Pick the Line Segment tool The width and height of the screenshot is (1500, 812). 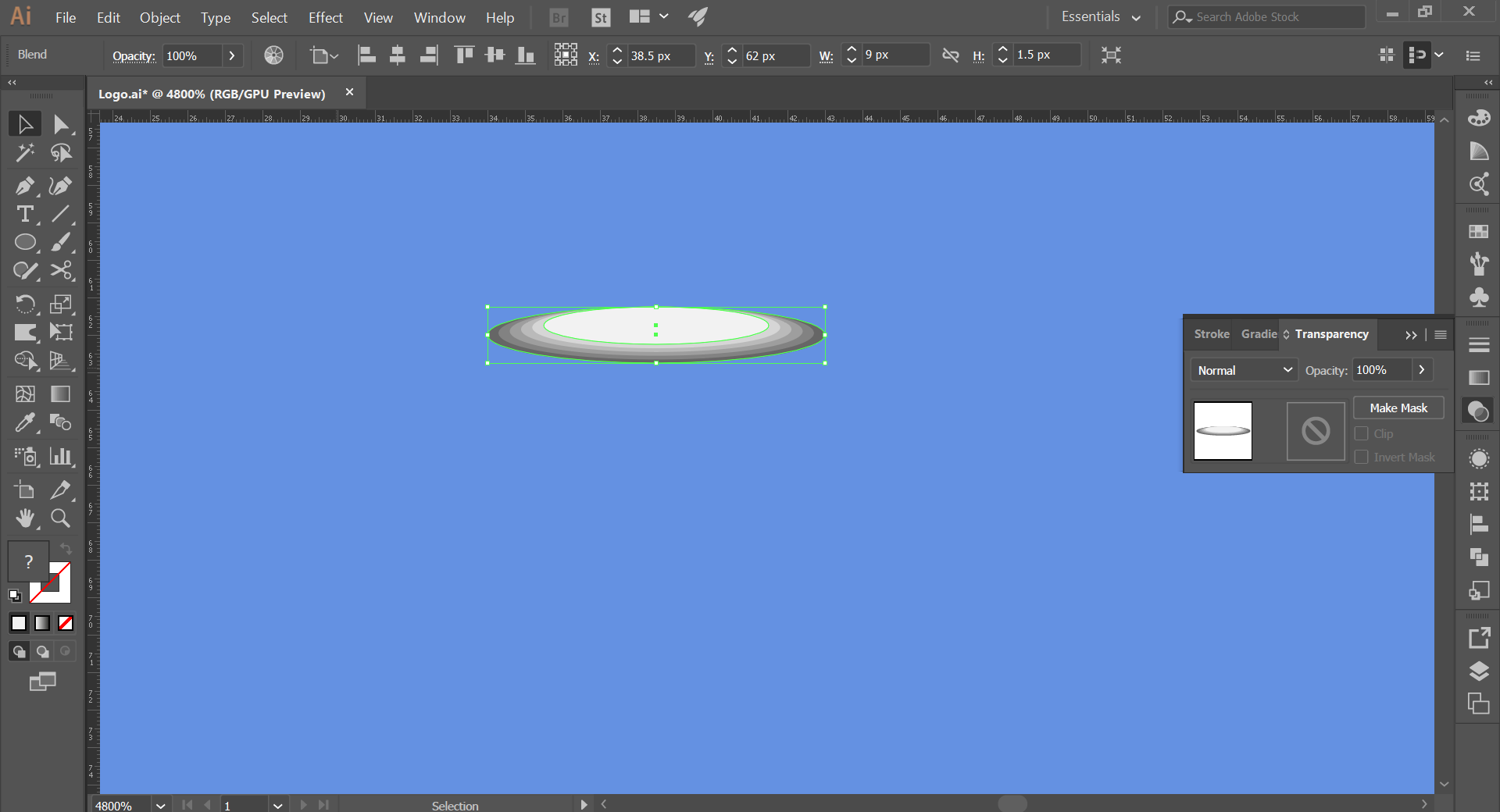coord(61,214)
